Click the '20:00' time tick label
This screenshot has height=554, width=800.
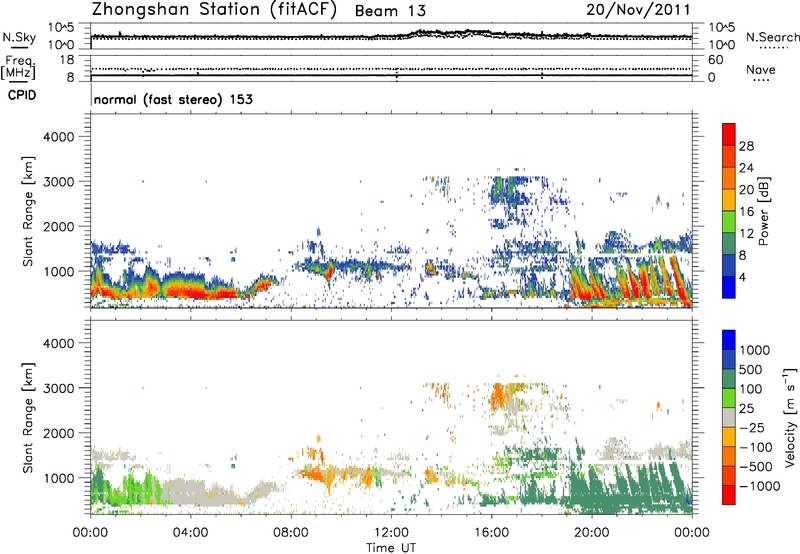tap(591, 533)
